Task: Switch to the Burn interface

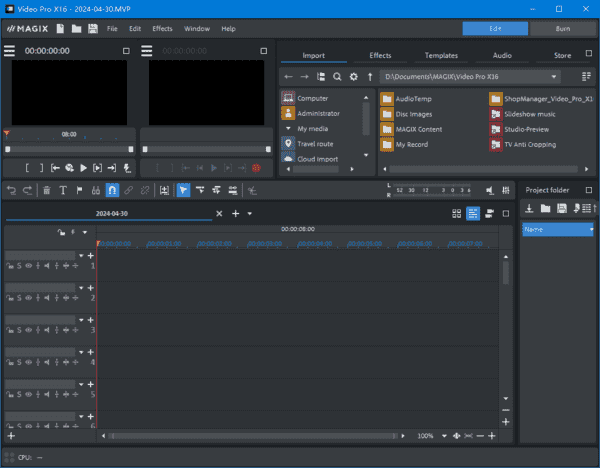Action: (x=562, y=29)
